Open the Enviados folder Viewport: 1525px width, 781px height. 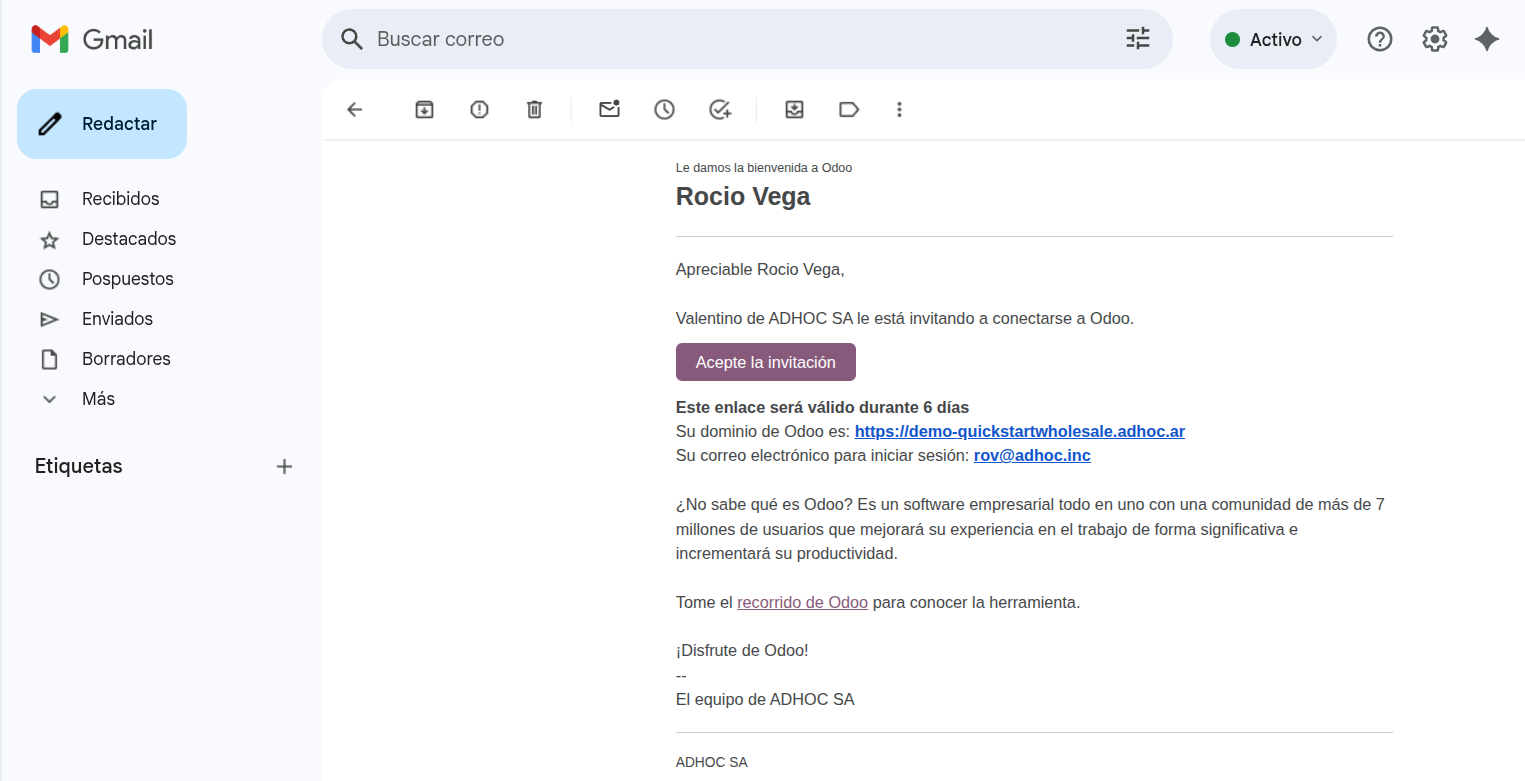click(x=117, y=319)
